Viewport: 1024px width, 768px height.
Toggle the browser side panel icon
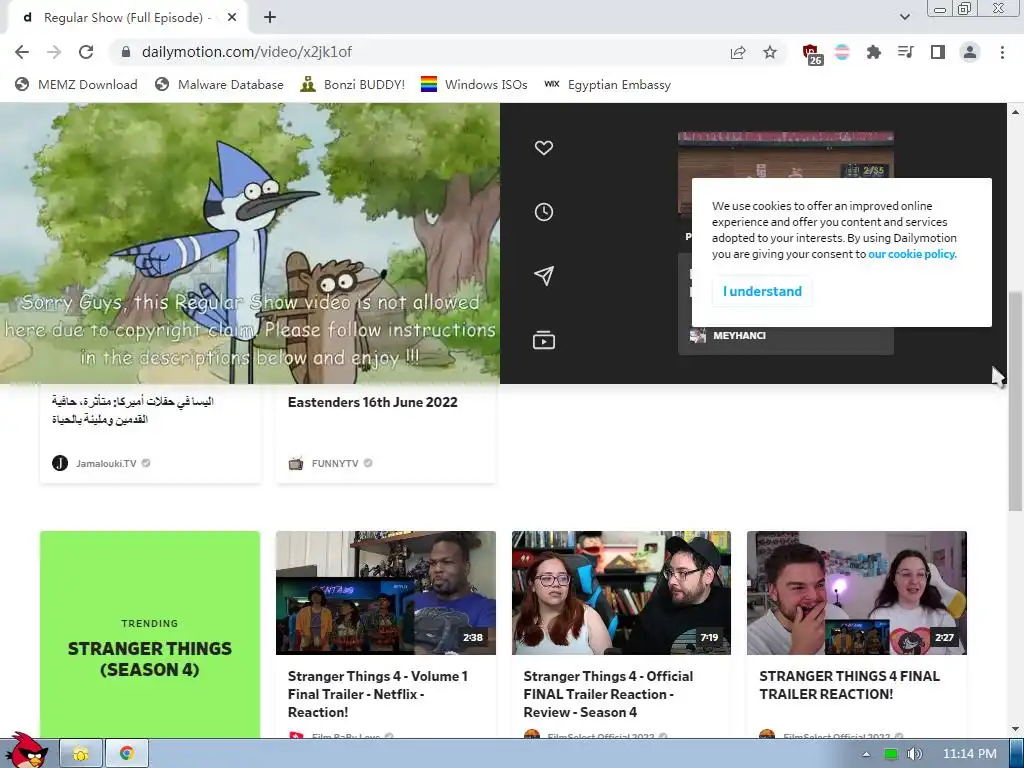pos(938,52)
